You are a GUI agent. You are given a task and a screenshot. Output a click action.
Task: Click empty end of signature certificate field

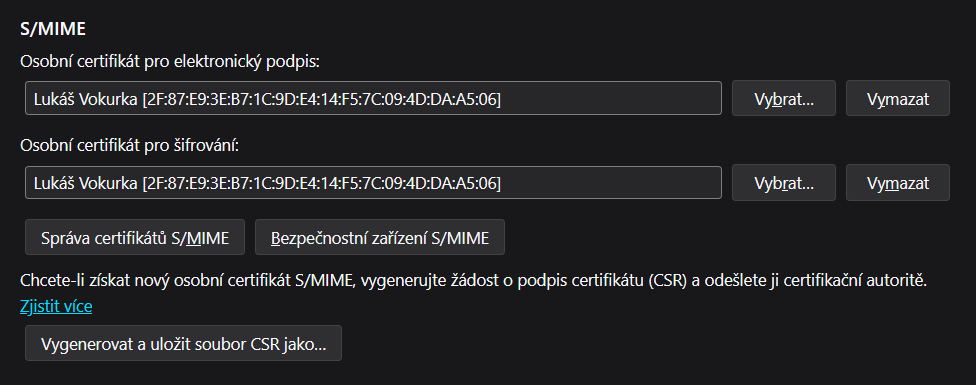pos(610,98)
